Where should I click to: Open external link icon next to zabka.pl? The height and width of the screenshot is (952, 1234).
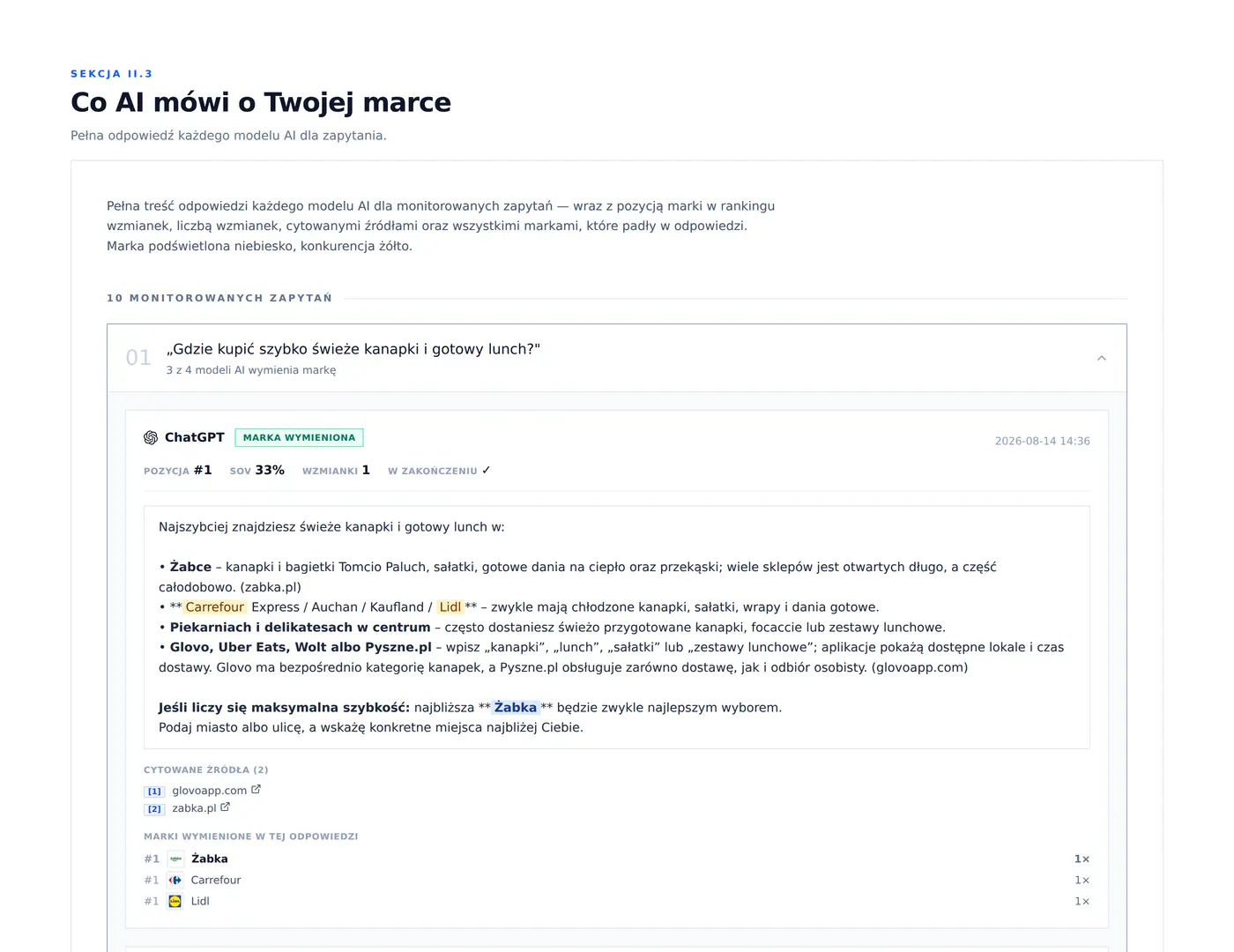[x=225, y=807]
